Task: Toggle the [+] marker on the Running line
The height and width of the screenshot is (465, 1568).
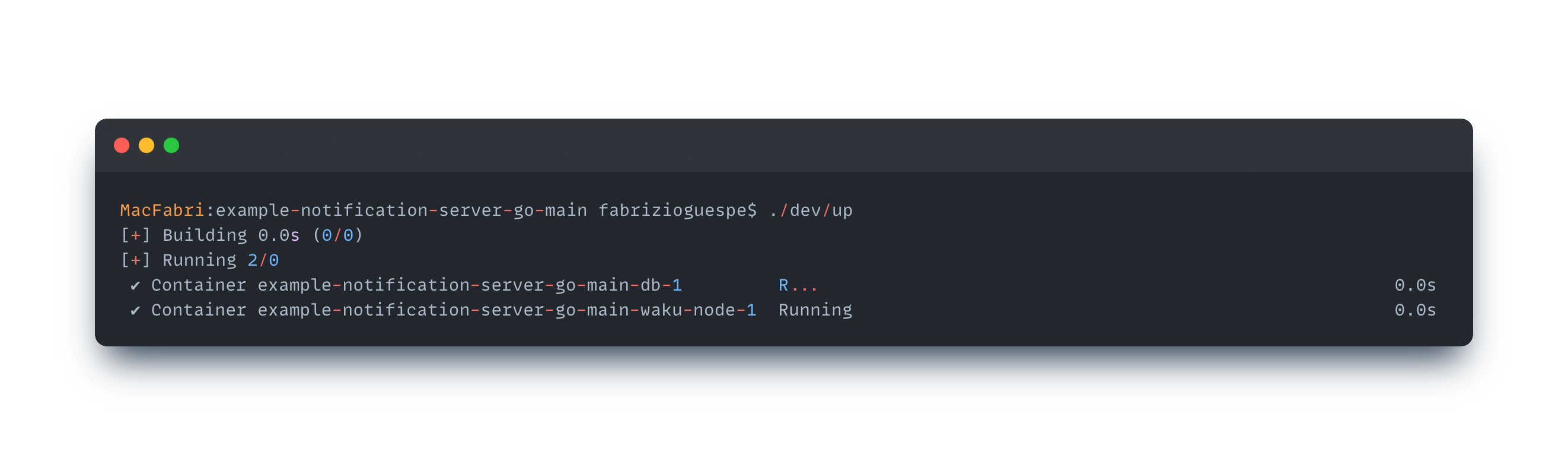Action: pos(135,259)
